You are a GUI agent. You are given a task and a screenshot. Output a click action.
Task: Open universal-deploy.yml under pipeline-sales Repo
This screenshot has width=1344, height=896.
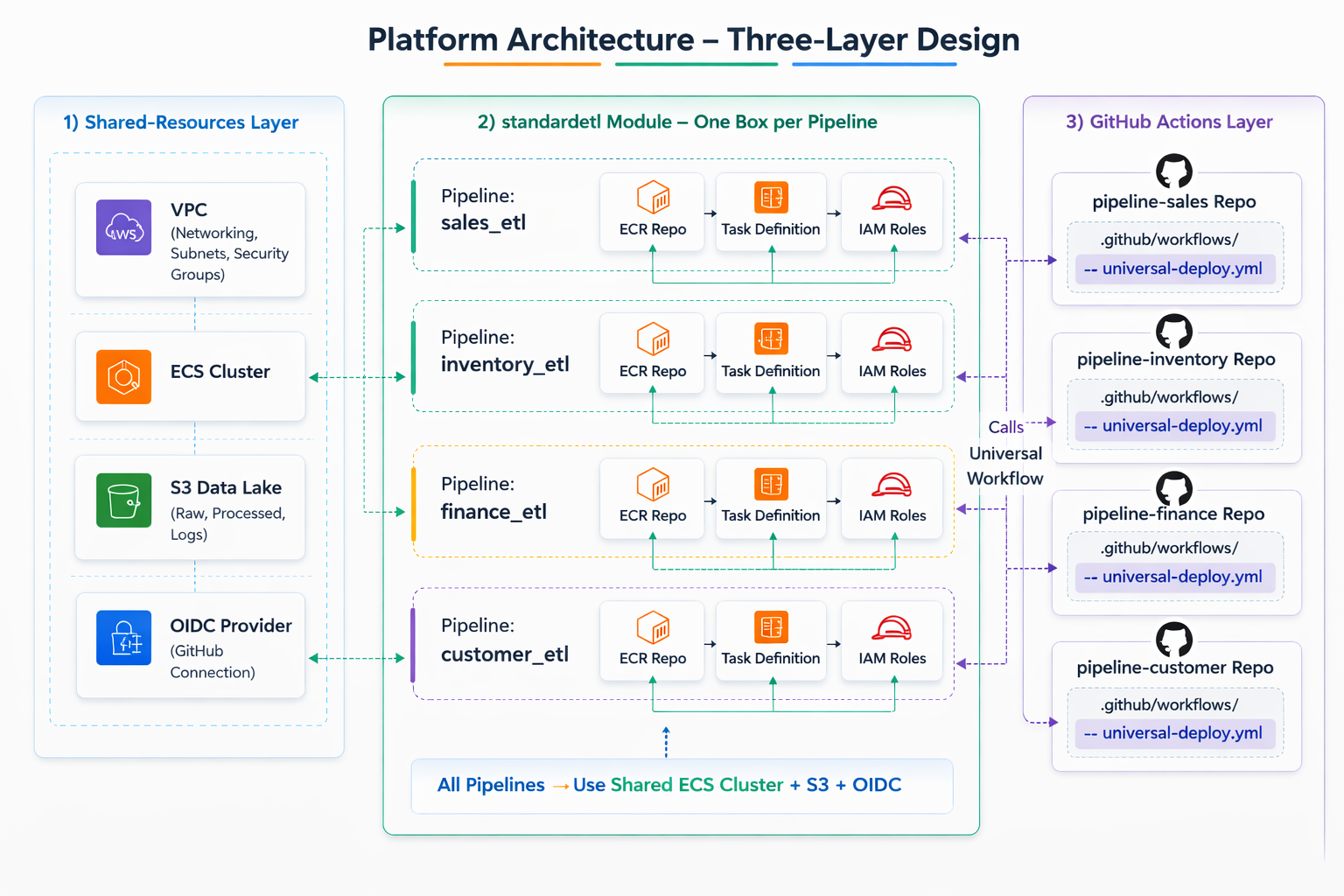click(1174, 269)
